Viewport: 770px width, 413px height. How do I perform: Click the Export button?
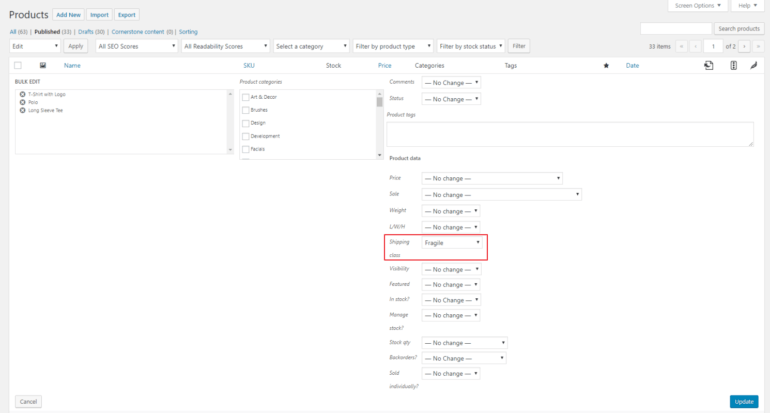[126, 15]
